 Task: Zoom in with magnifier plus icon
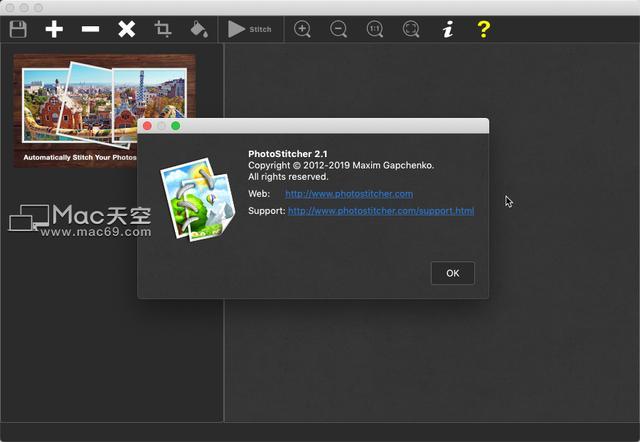pos(302,29)
